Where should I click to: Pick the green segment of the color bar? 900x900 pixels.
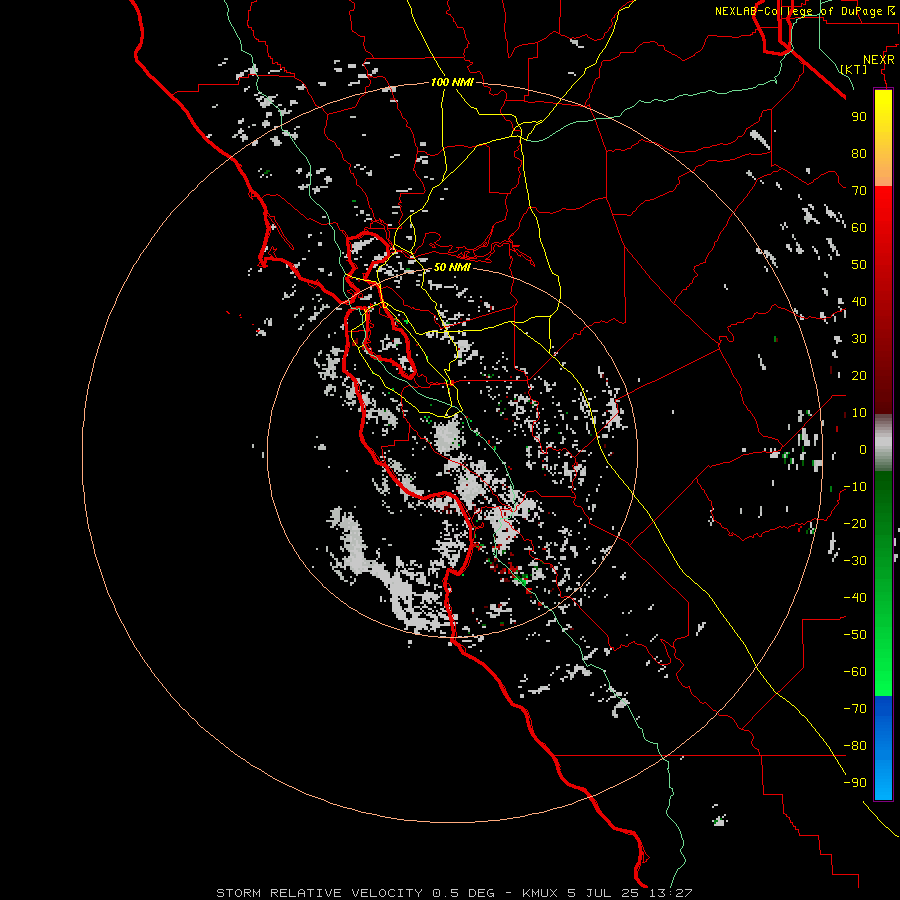(x=883, y=583)
